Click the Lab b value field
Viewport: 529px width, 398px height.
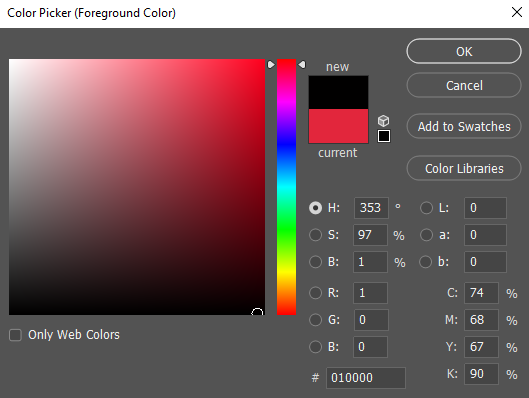[x=485, y=262]
